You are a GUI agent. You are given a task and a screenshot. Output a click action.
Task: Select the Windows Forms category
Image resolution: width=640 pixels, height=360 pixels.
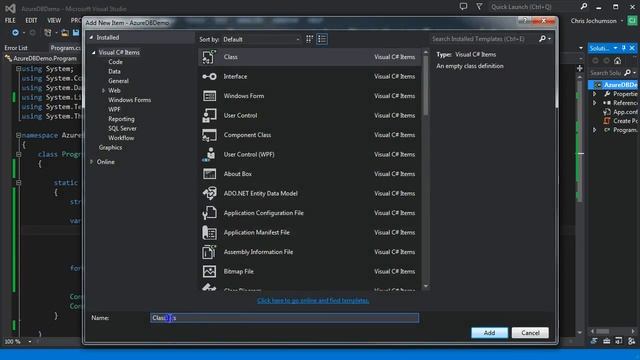pos(129,100)
